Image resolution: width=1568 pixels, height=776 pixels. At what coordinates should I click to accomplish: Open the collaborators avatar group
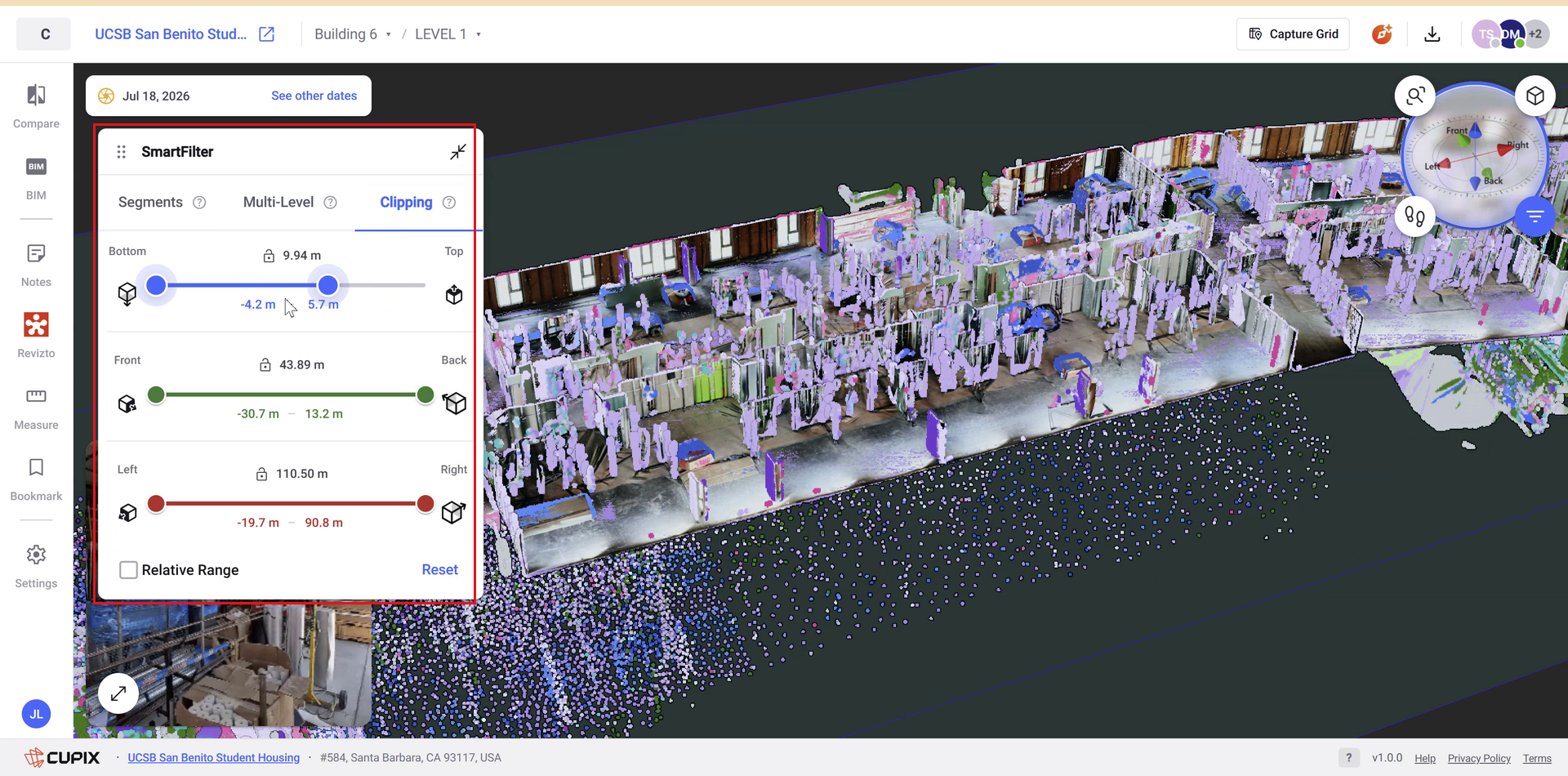click(x=1511, y=34)
